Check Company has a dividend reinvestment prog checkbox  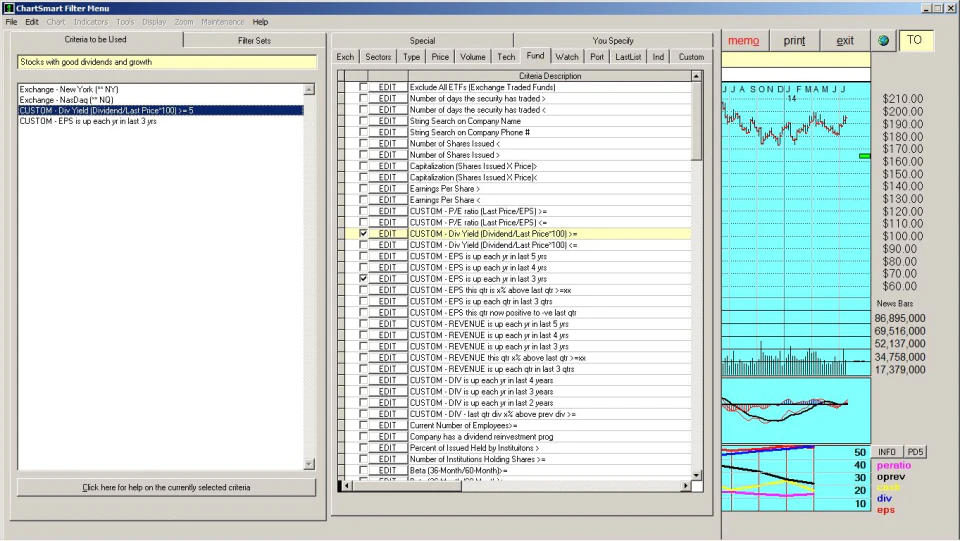coord(364,436)
